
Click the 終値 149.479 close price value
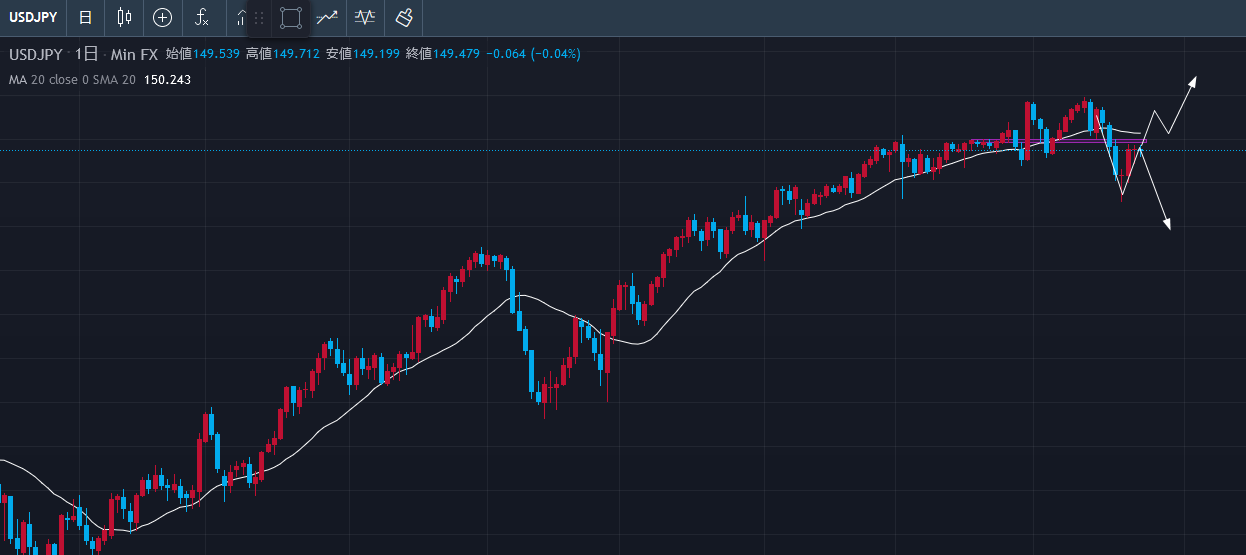click(455, 54)
